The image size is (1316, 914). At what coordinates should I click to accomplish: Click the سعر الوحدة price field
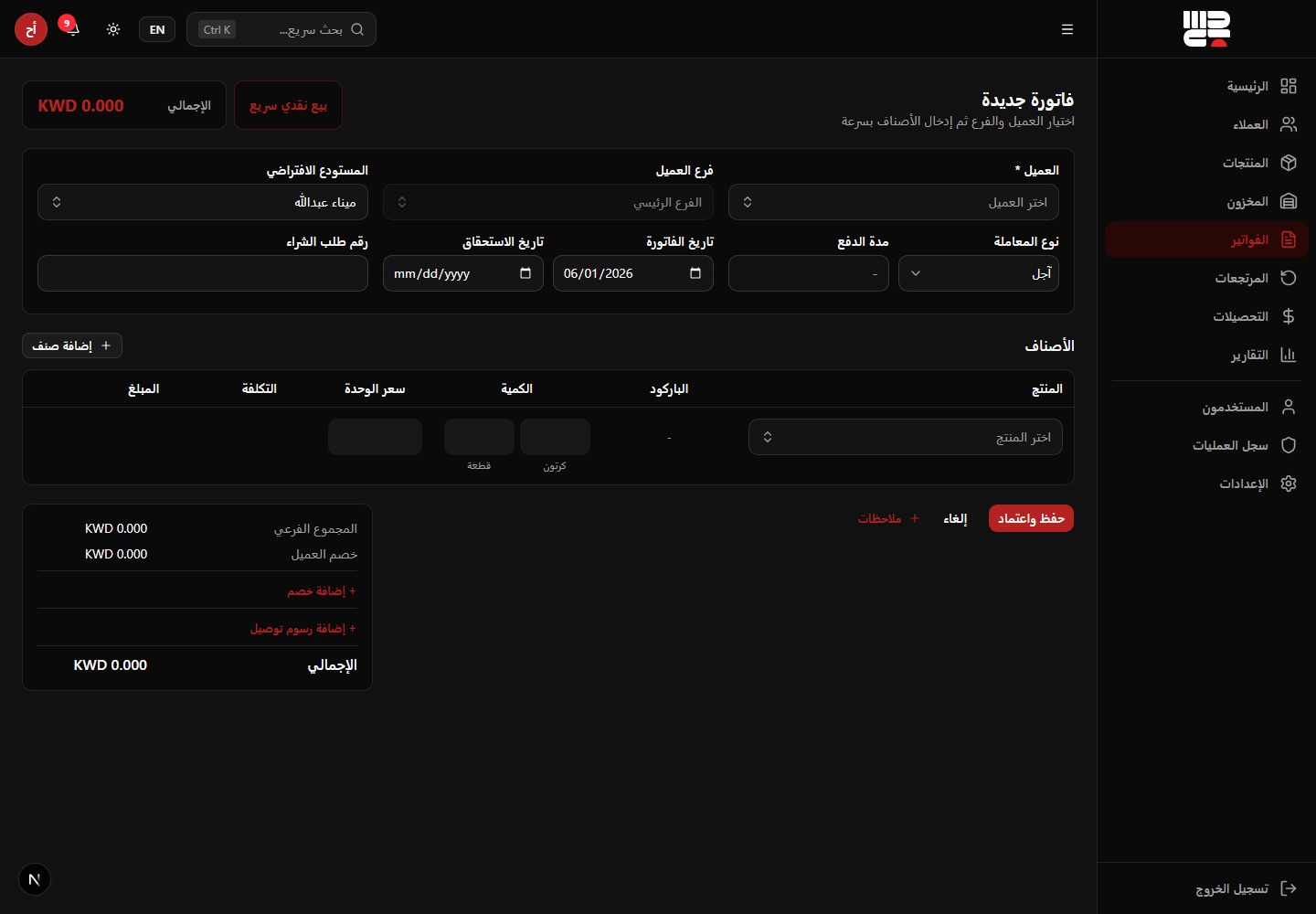click(375, 437)
